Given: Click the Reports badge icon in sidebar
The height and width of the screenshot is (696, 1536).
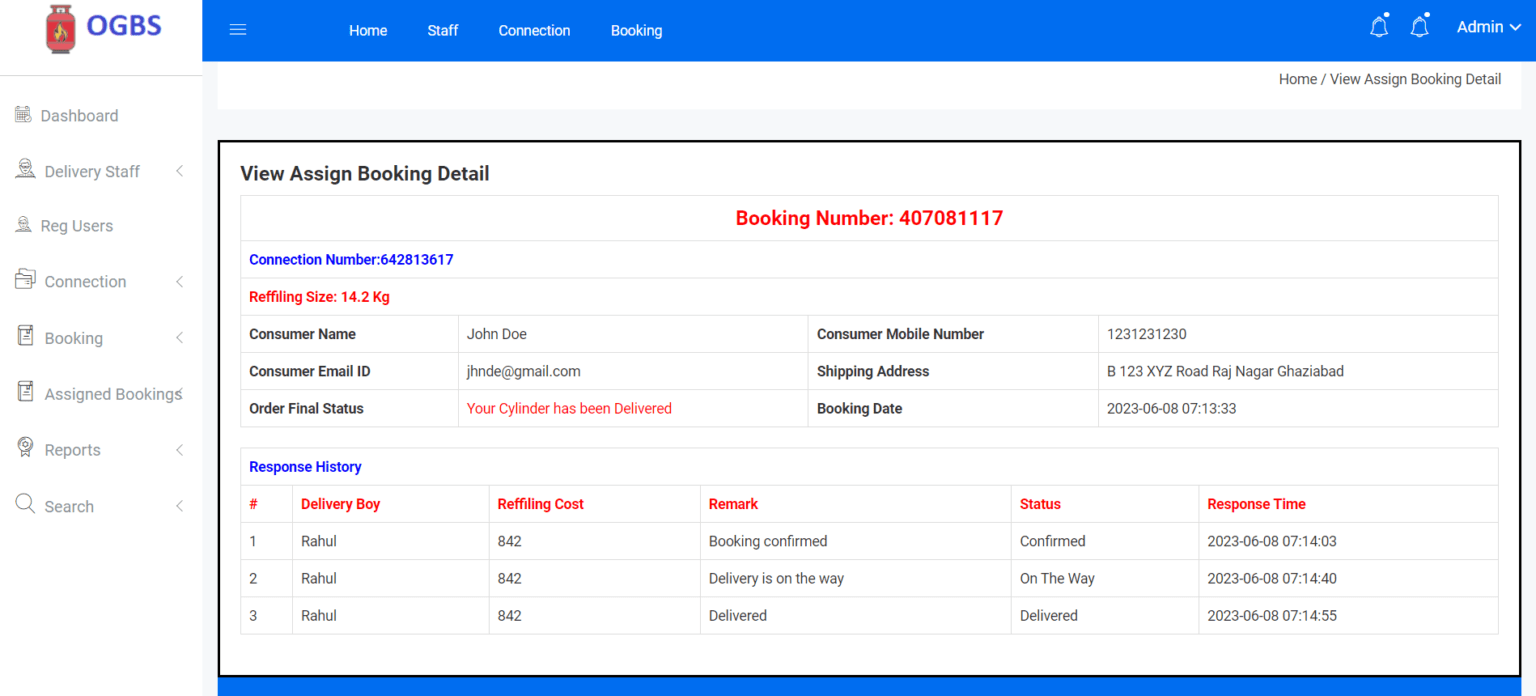Looking at the screenshot, I should (25, 448).
